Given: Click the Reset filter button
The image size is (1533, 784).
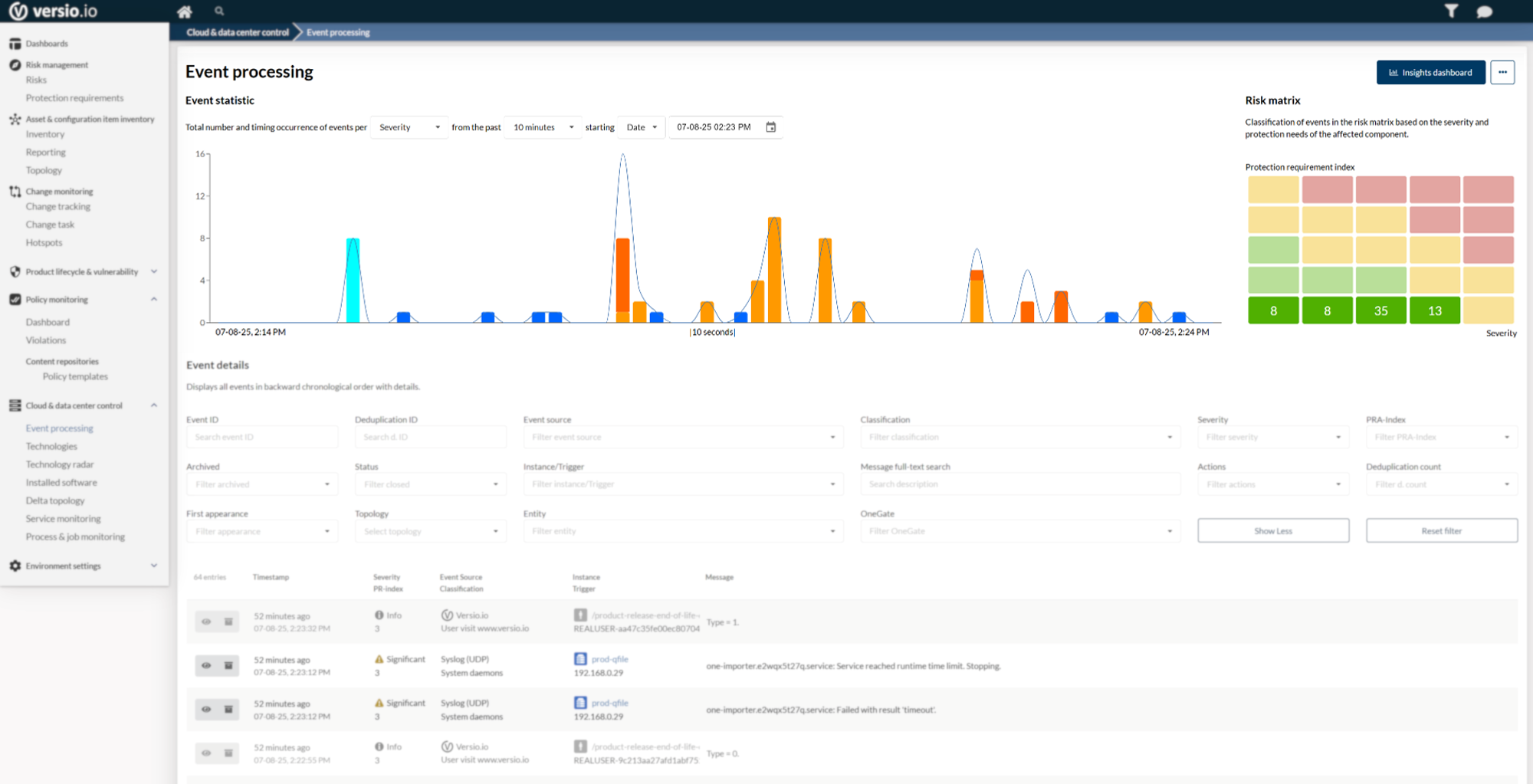Looking at the screenshot, I should click(x=1441, y=530).
